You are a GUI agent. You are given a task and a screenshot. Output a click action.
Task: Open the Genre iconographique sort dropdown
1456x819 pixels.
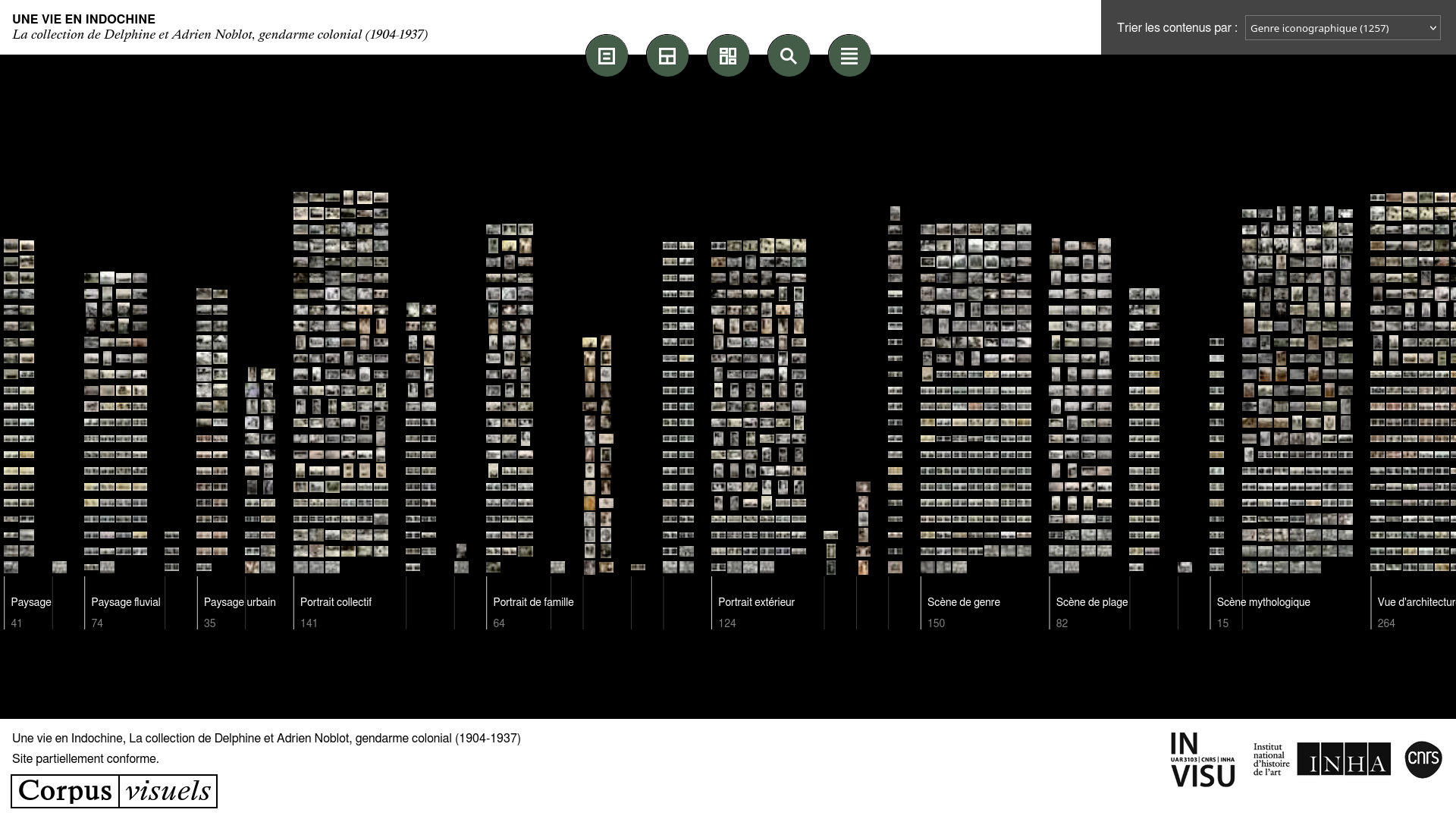[x=1342, y=28]
